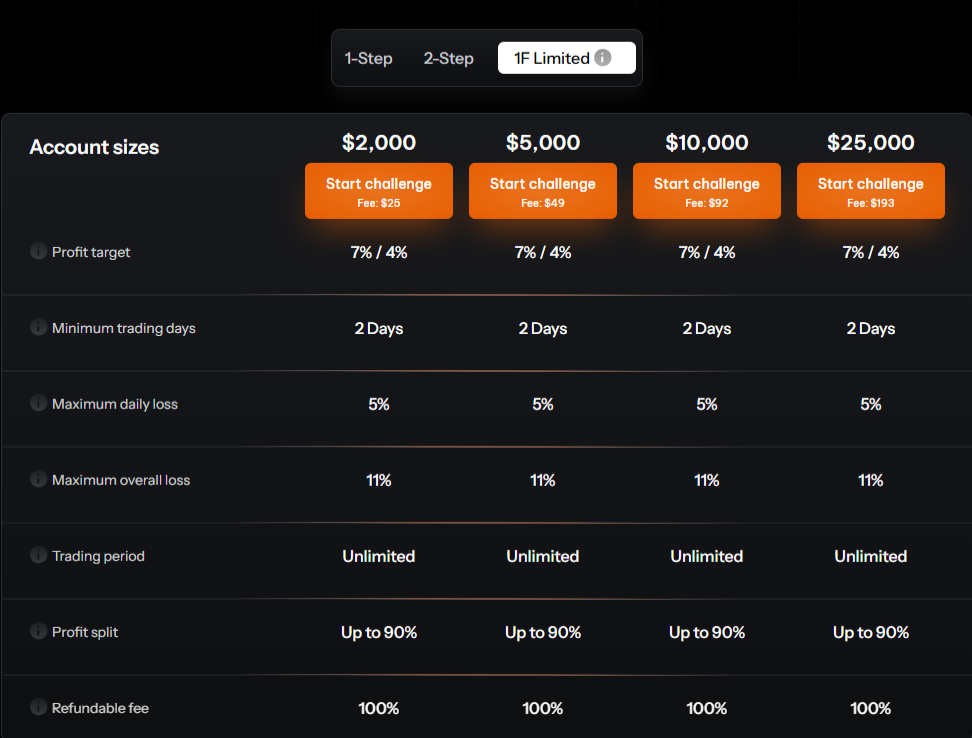Click the info icon beside Trading period

pyautogui.click(x=37, y=556)
